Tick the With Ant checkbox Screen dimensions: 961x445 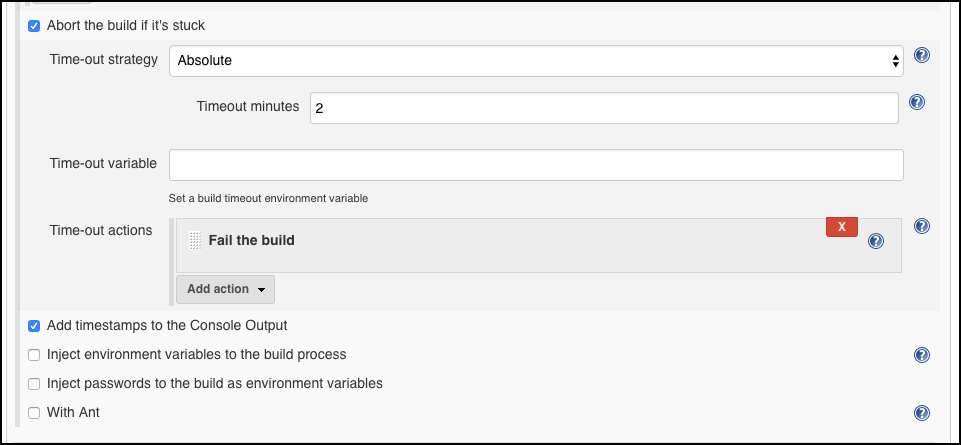[34, 413]
